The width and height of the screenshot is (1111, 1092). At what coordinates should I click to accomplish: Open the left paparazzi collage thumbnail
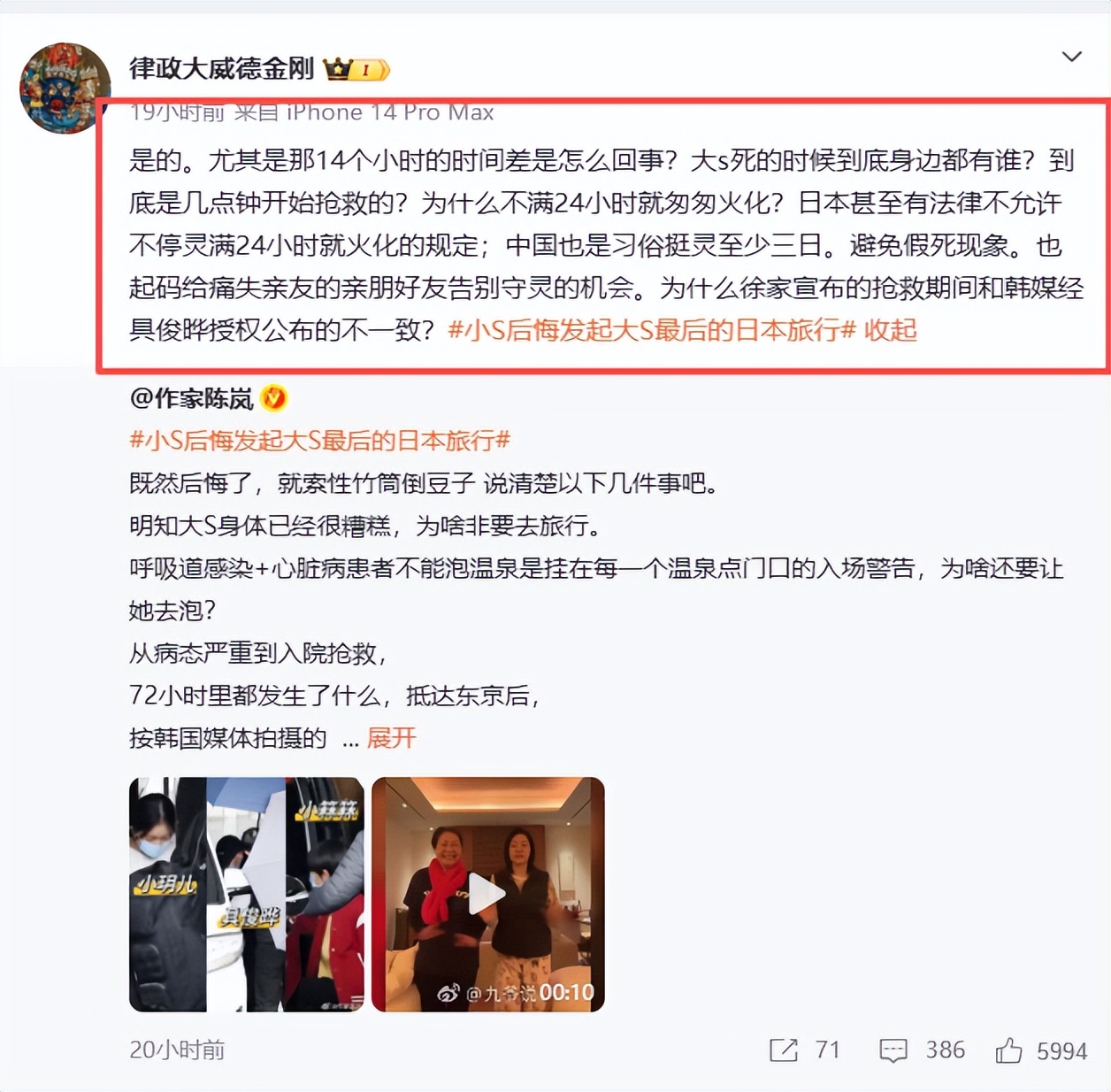pos(247,895)
